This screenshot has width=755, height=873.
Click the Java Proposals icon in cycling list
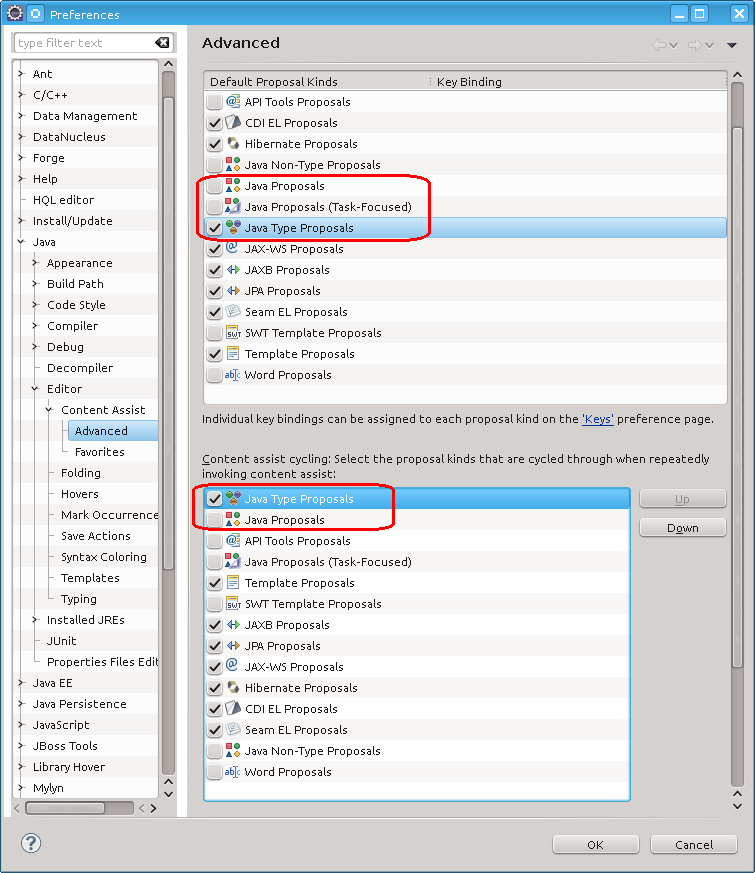click(233, 520)
